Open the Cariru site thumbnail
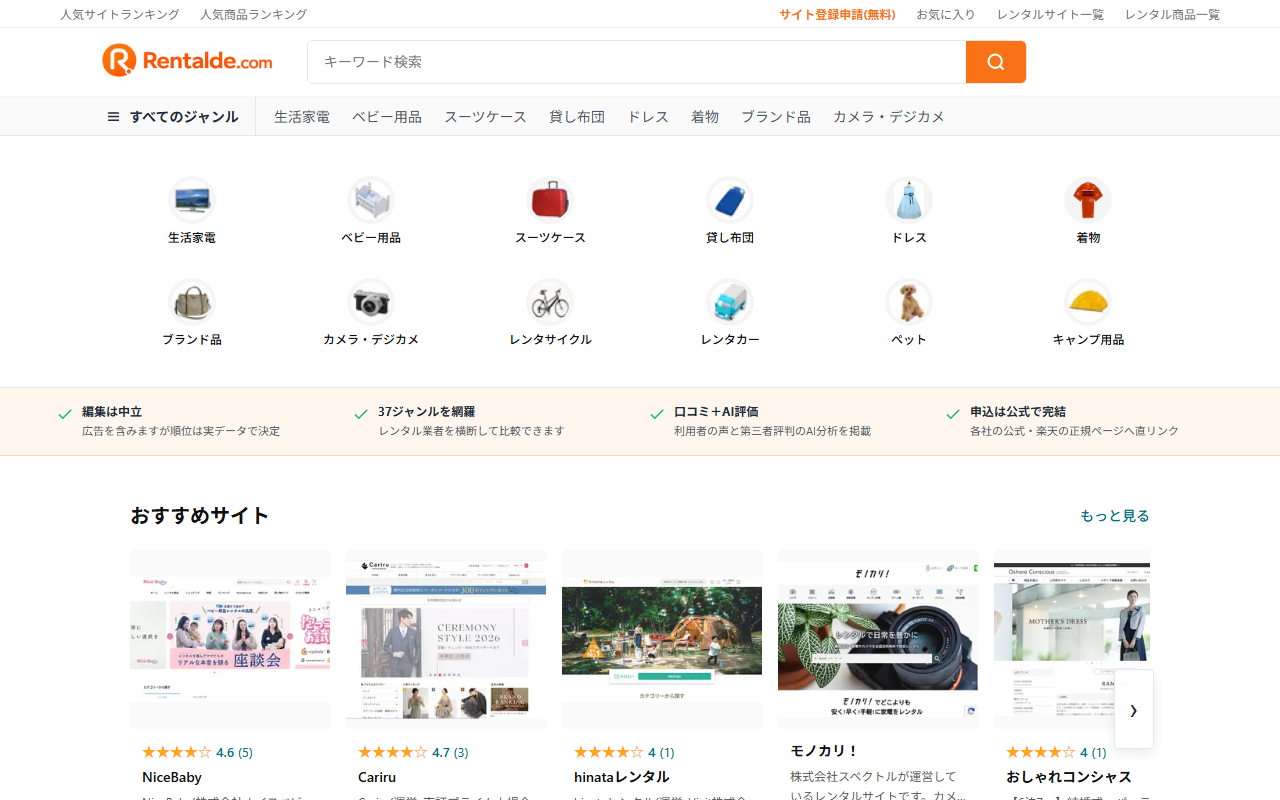This screenshot has height=800, width=1280. pos(446,639)
